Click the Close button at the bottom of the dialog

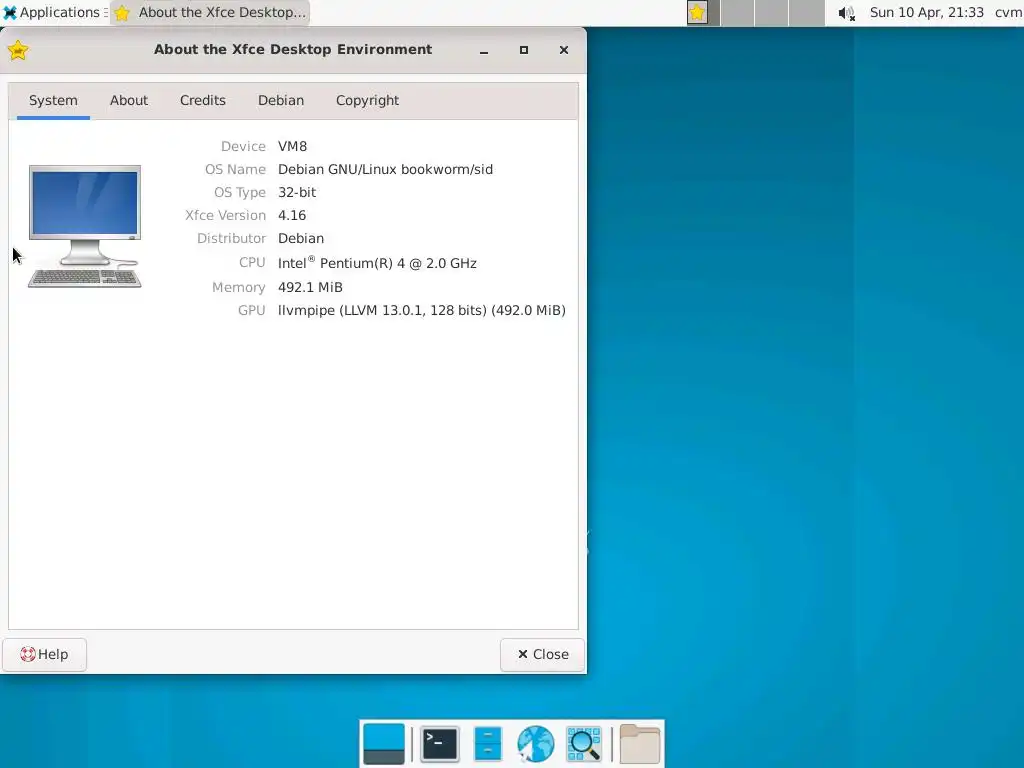tap(543, 654)
